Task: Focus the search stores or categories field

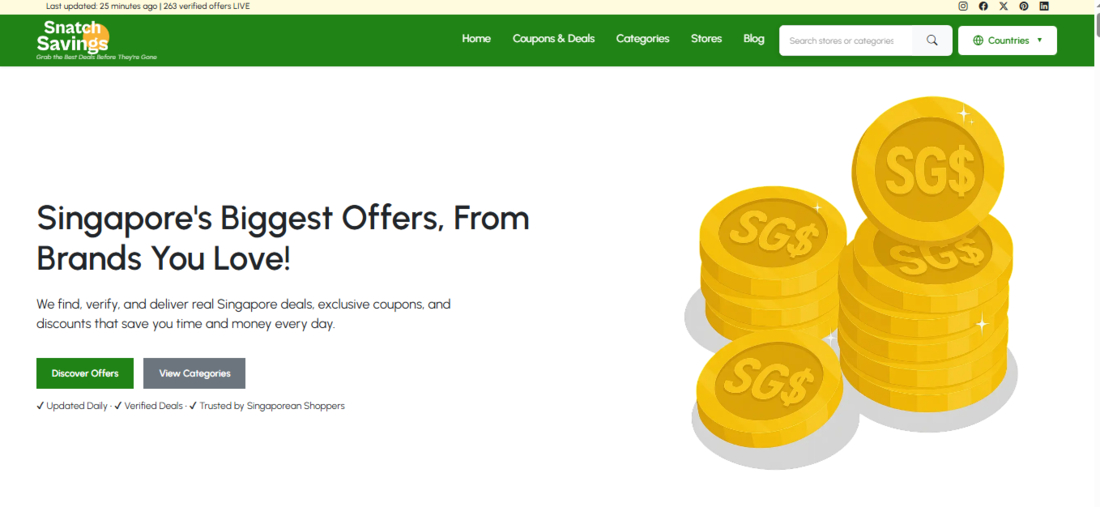Action: tap(846, 41)
